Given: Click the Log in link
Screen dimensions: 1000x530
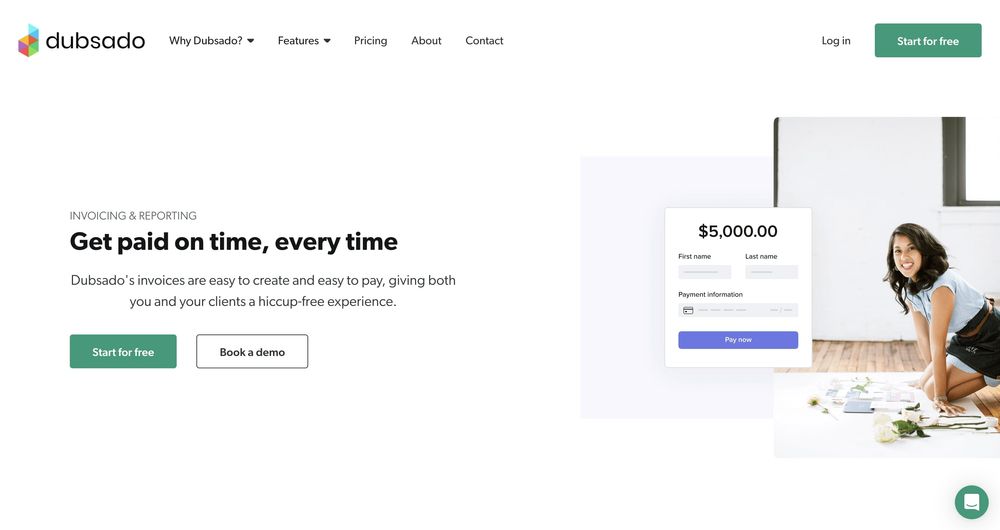Looking at the screenshot, I should click(836, 41).
